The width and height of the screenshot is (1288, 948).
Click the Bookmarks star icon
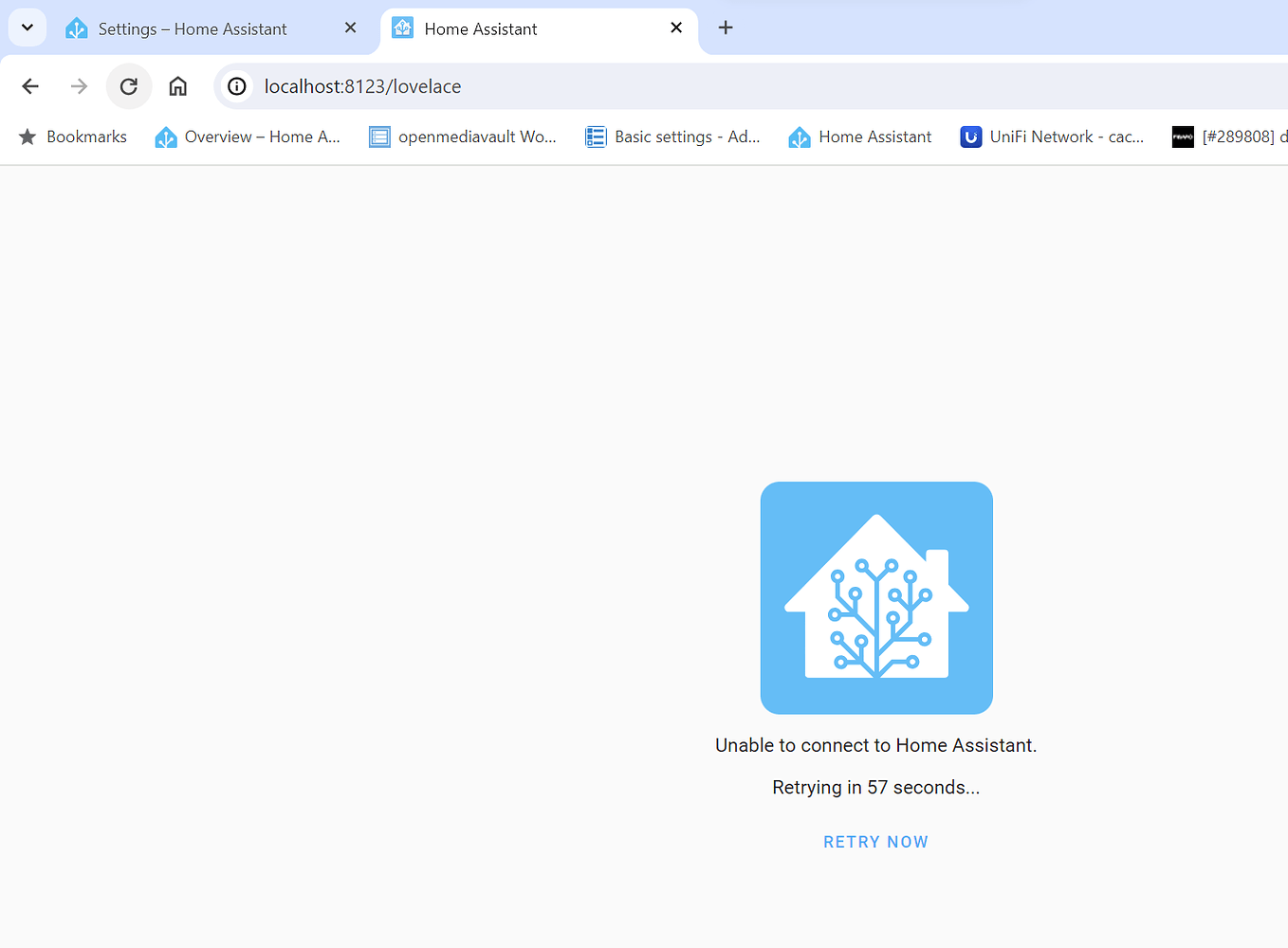click(28, 137)
